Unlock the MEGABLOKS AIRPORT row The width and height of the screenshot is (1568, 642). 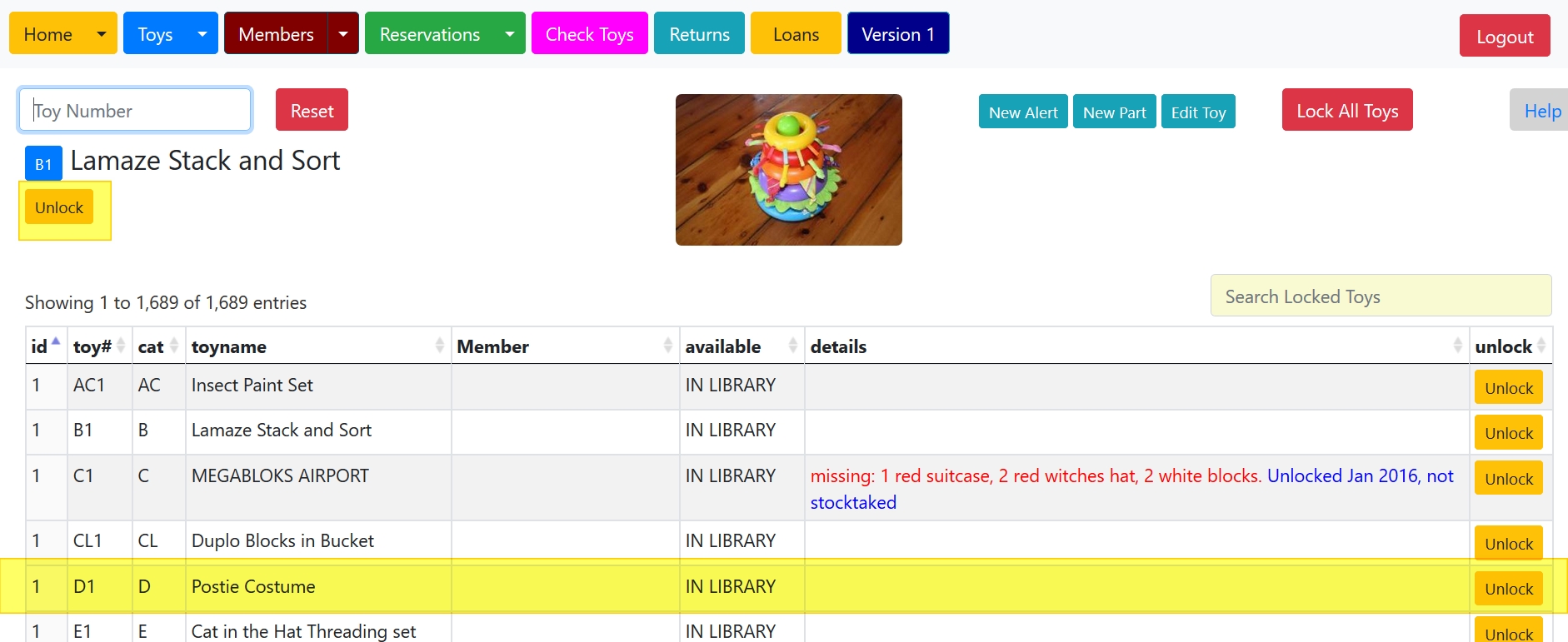[x=1508, y=479]
